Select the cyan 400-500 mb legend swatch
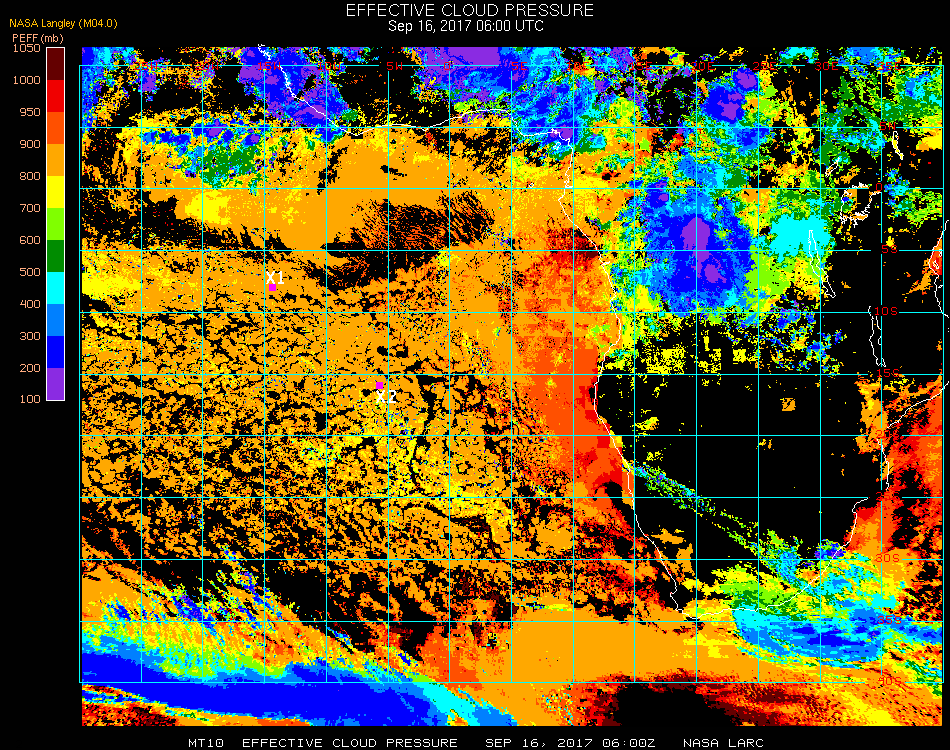The height and width of the screenshot is (750, 950). click(x=56, y=288)
